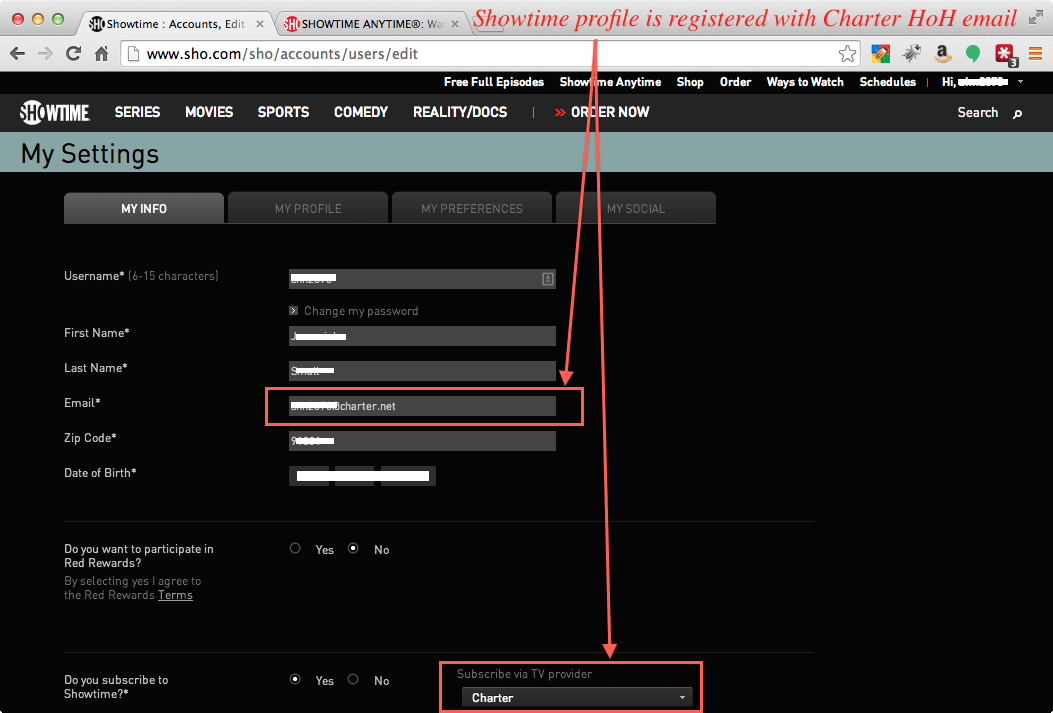Image resolution: width=1053 pixels, height=713 pixels.
Task: Select SPORTS in the navigation bar
Action: tap(283, 112)
